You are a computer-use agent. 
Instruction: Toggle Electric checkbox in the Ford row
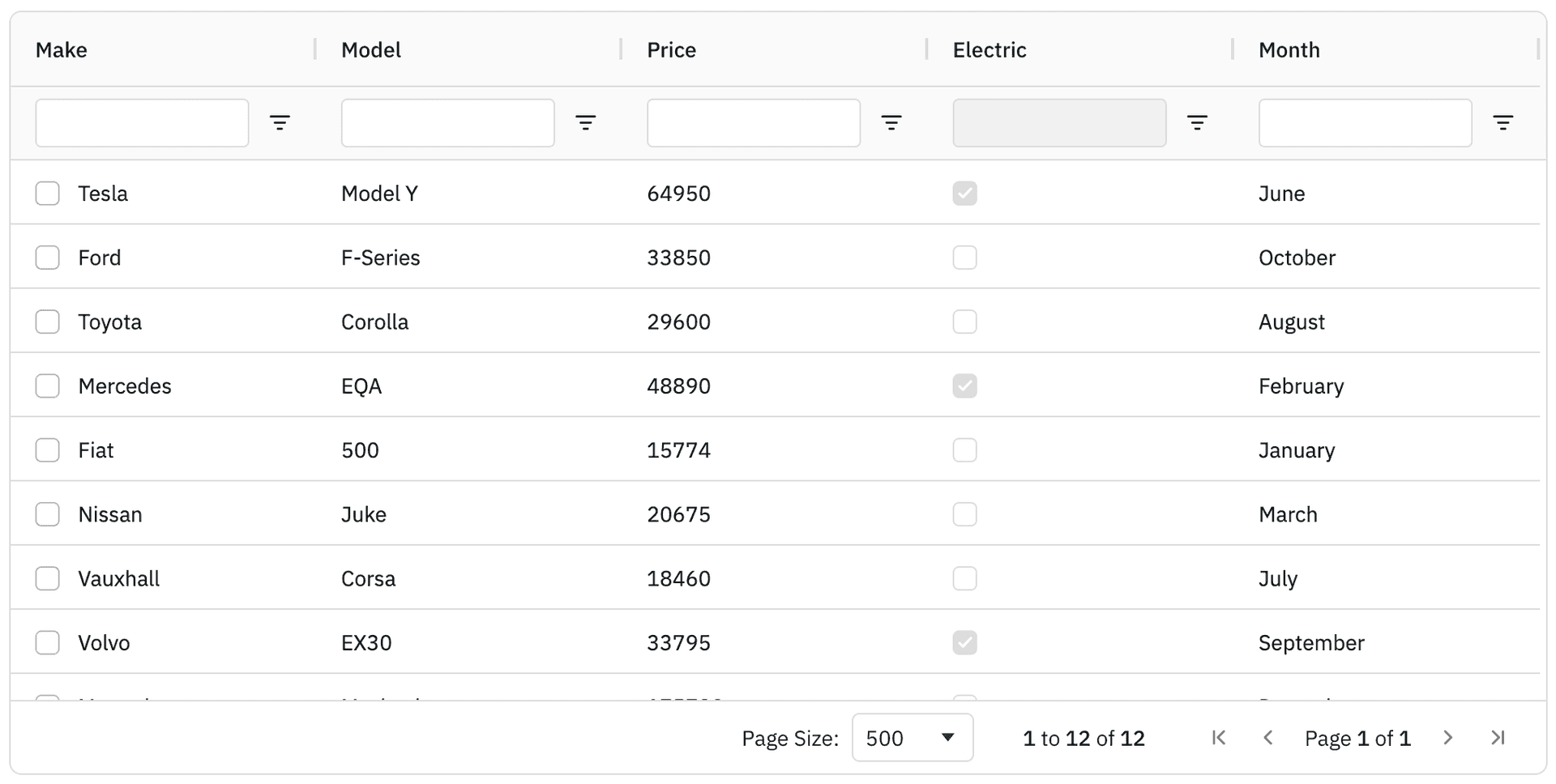point(965,258)
